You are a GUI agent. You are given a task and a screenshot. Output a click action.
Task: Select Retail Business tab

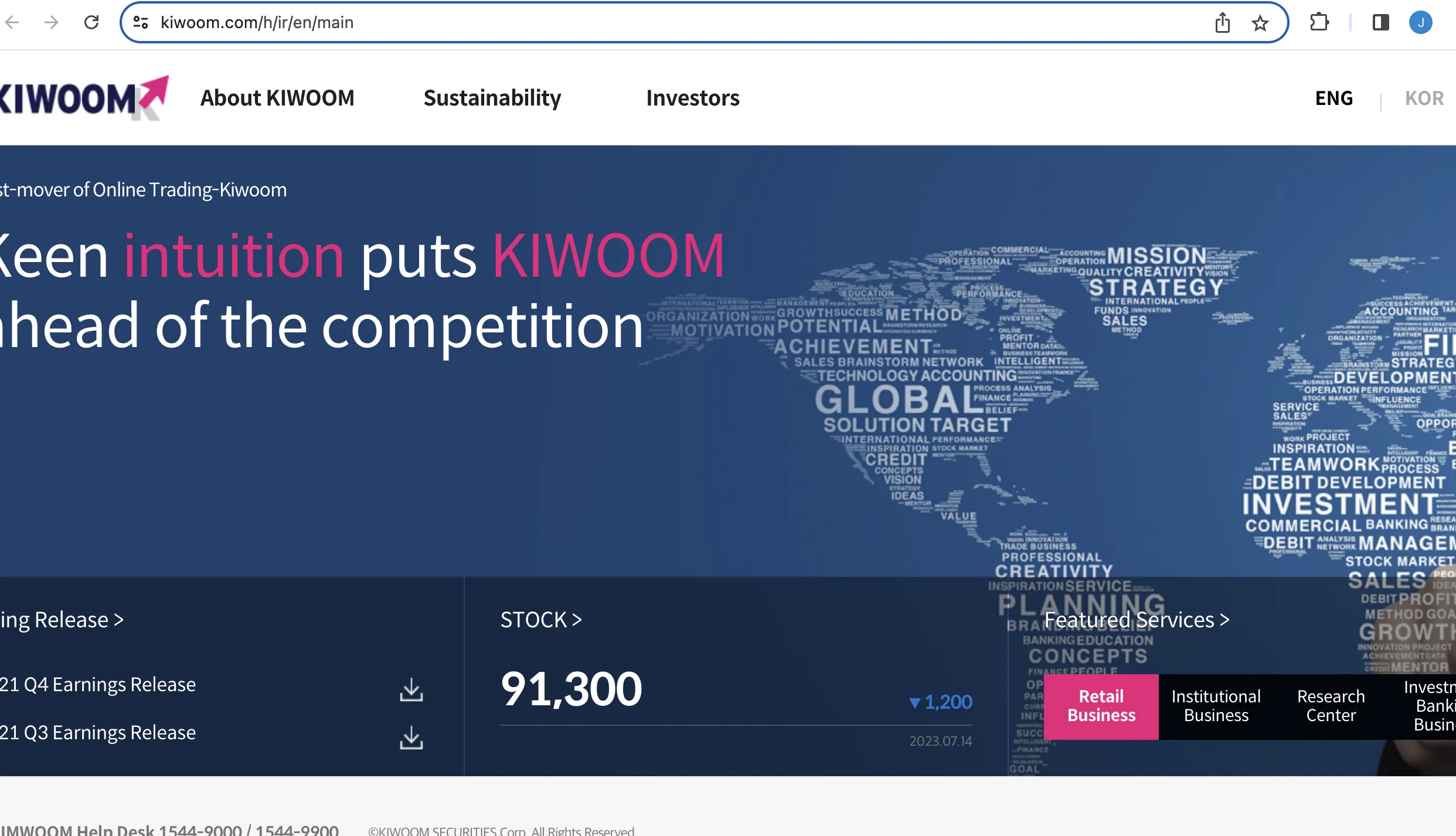tap(1101, 706)
